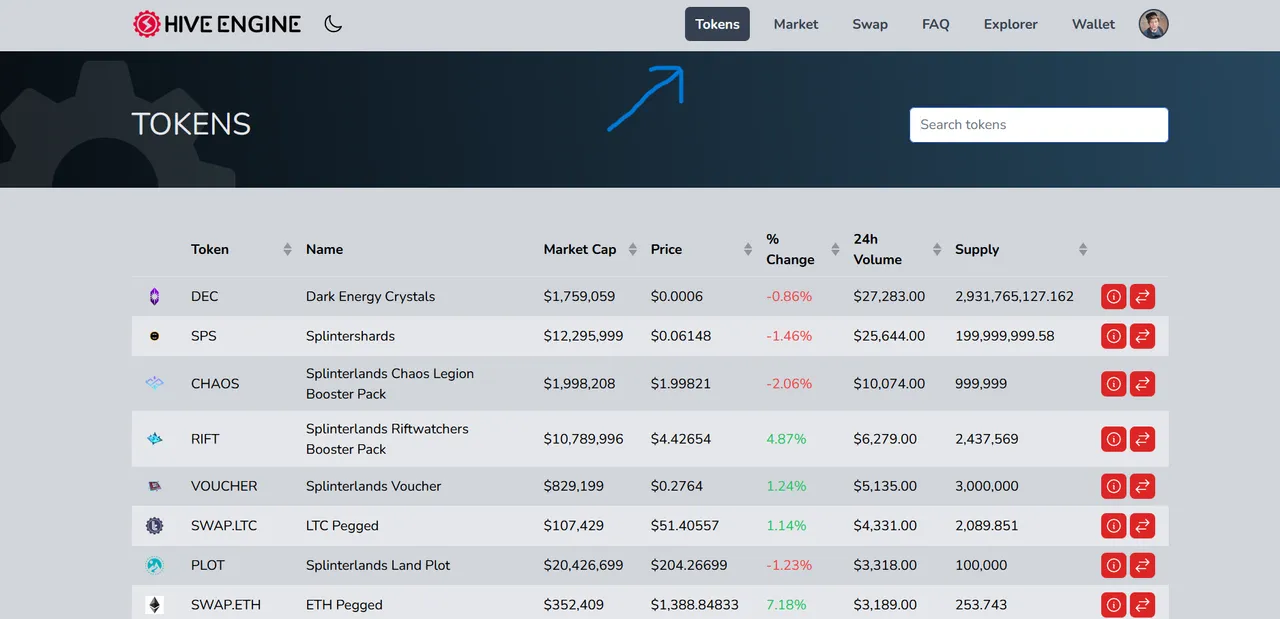Click the Name column header

tap(324, 249)
